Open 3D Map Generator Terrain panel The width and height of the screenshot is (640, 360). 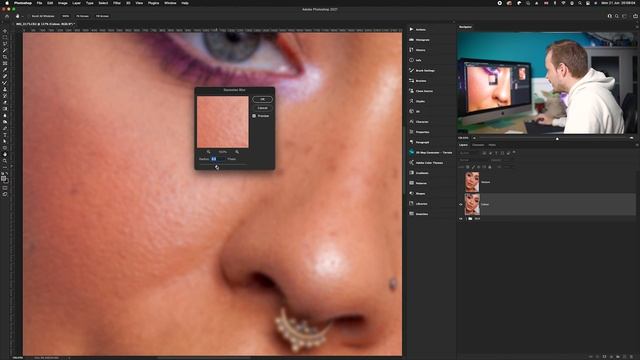431,152
